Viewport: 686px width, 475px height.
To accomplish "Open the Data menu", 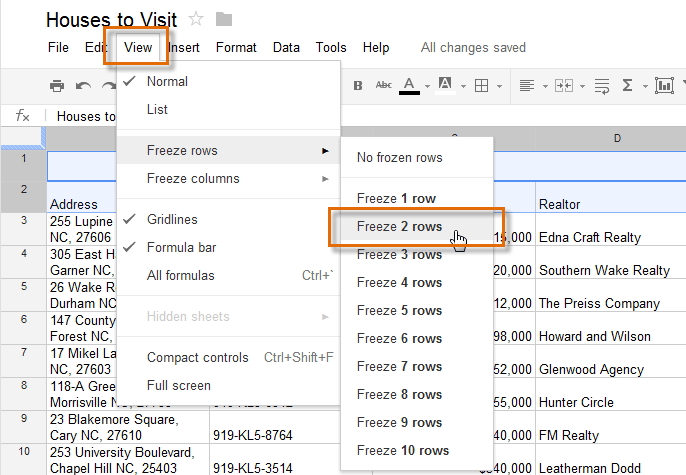I will 286,47.
